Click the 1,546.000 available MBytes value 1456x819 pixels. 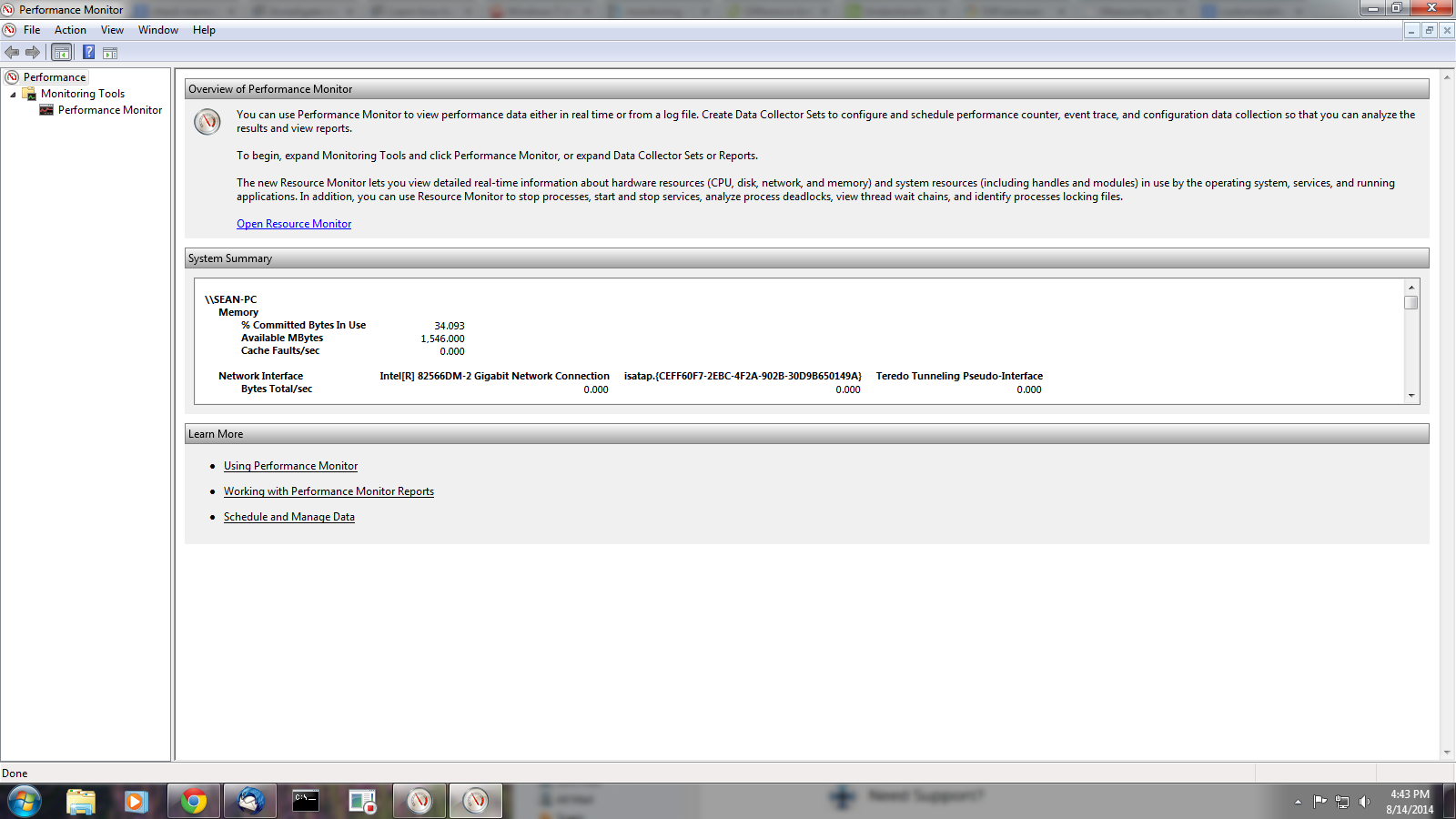point(442,339)
